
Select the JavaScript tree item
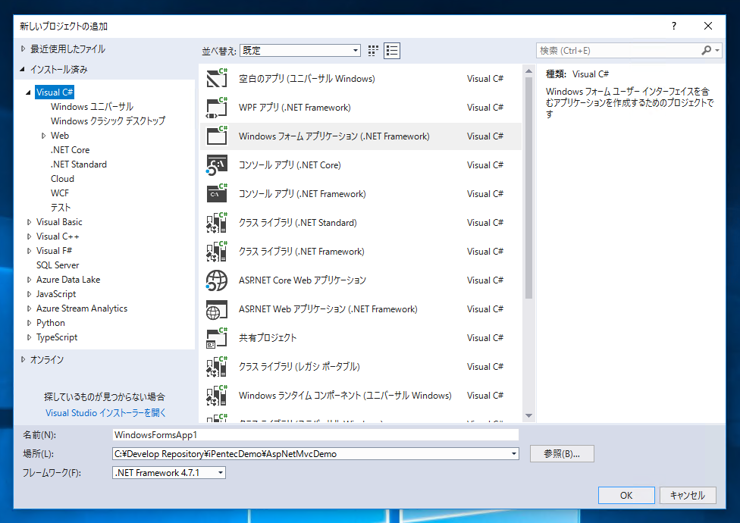tap(56, 294)
